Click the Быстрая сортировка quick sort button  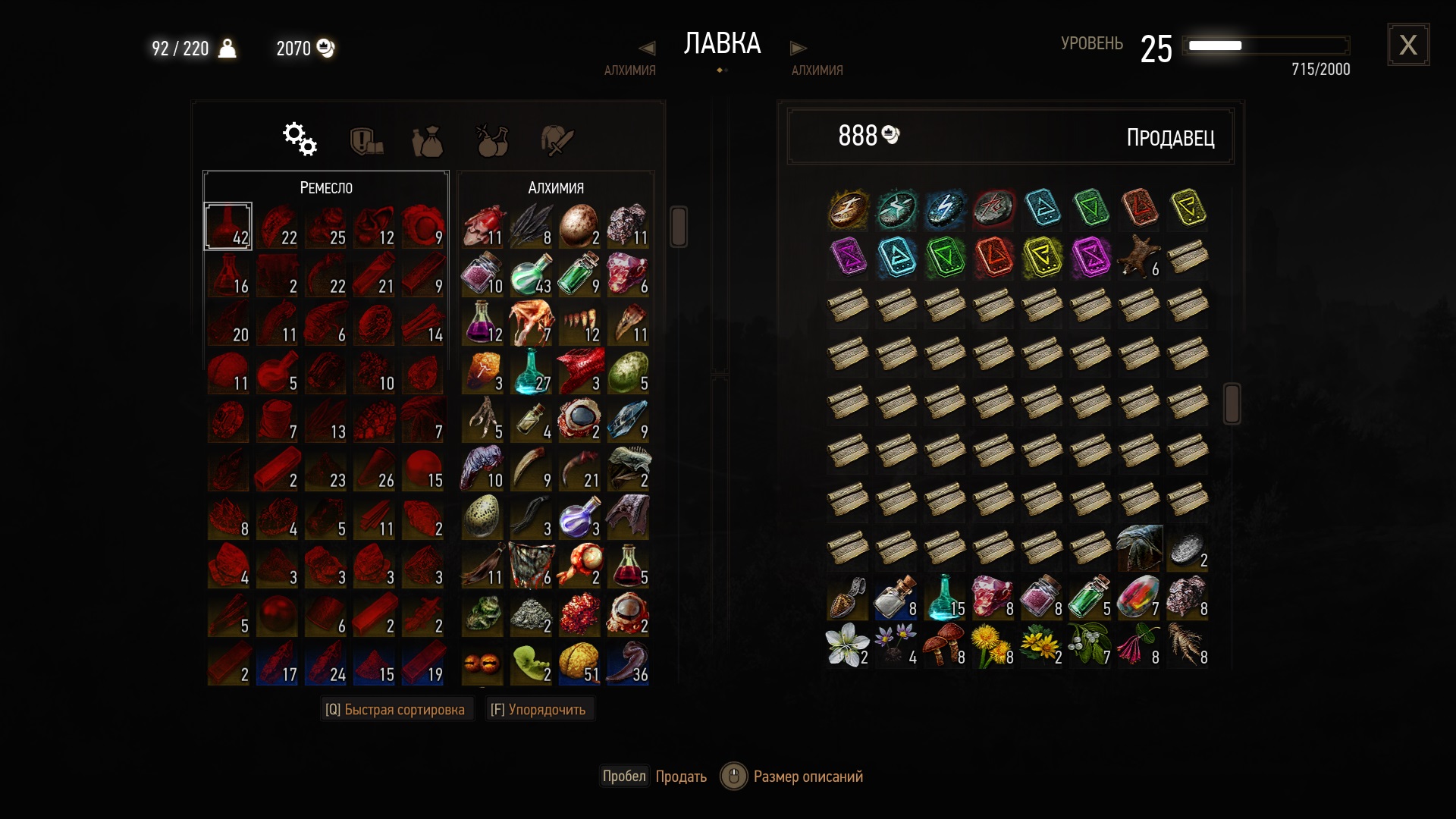(x=395, y=710)
